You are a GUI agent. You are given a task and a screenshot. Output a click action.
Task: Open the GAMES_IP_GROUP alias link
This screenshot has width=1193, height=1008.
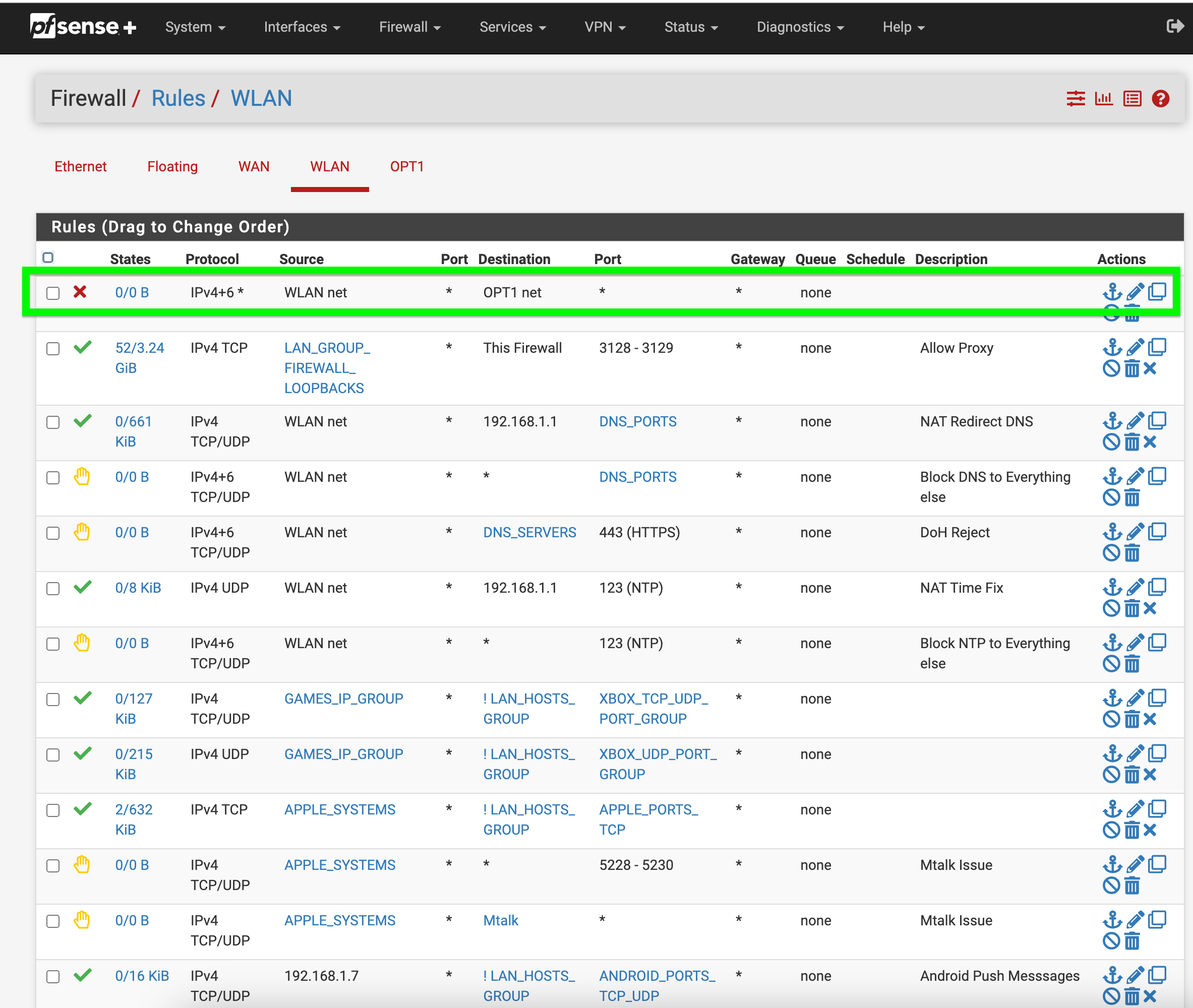[x=343, y=698]
